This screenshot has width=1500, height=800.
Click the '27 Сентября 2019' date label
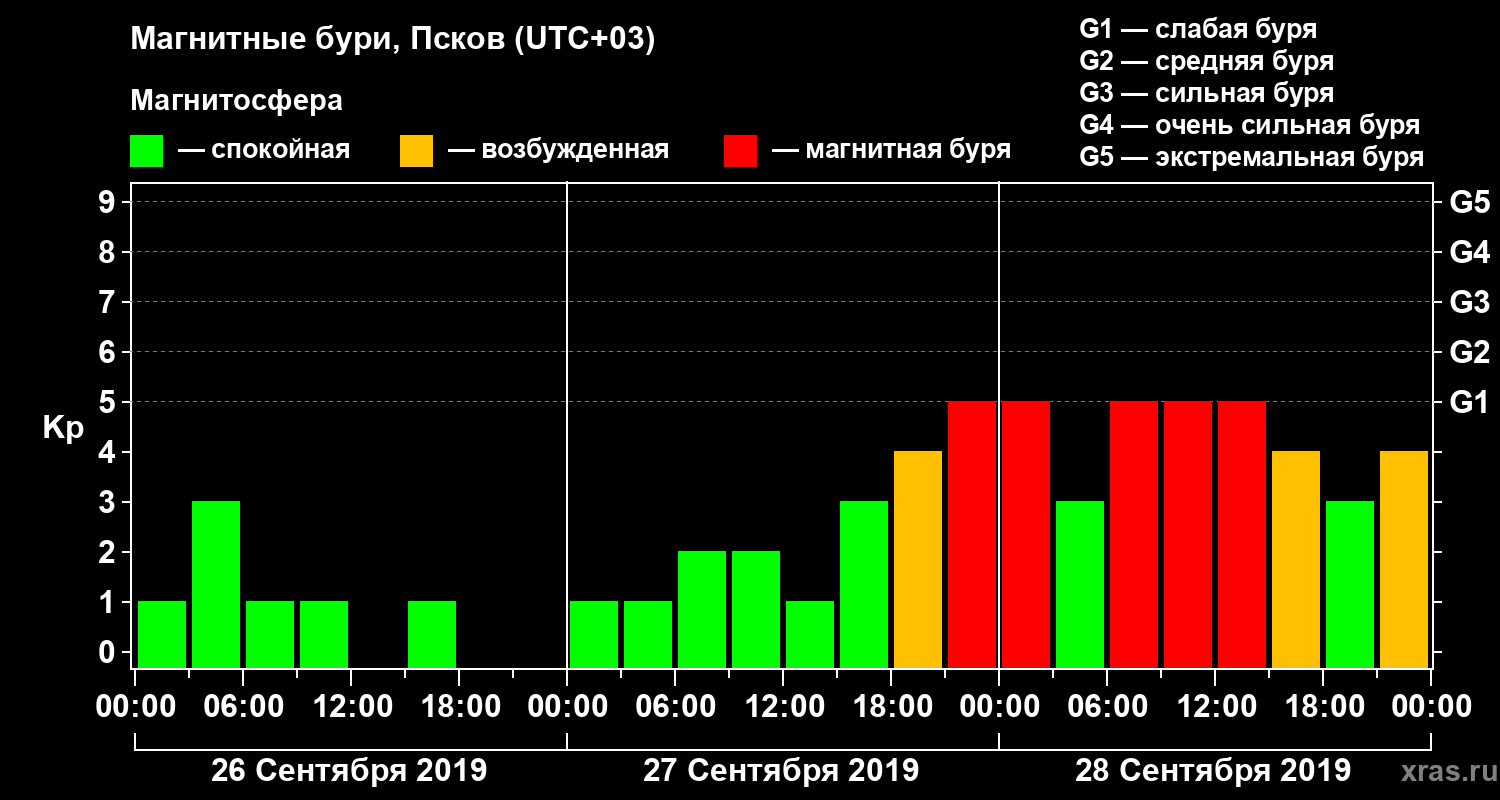pyautogui.click(x=781, y=771)
